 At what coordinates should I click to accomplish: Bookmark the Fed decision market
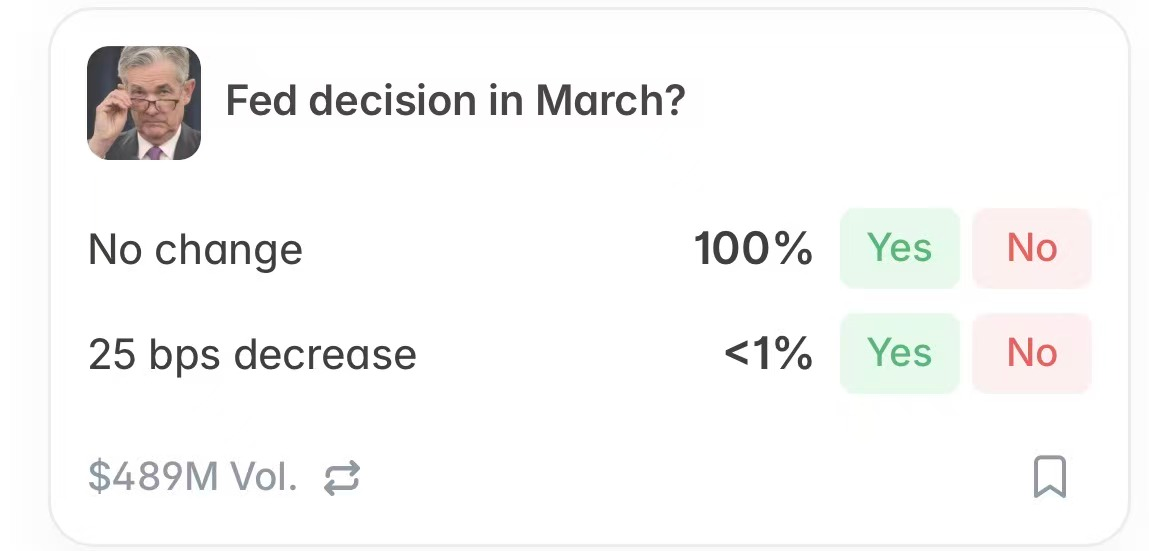(x=1049, y=477)
